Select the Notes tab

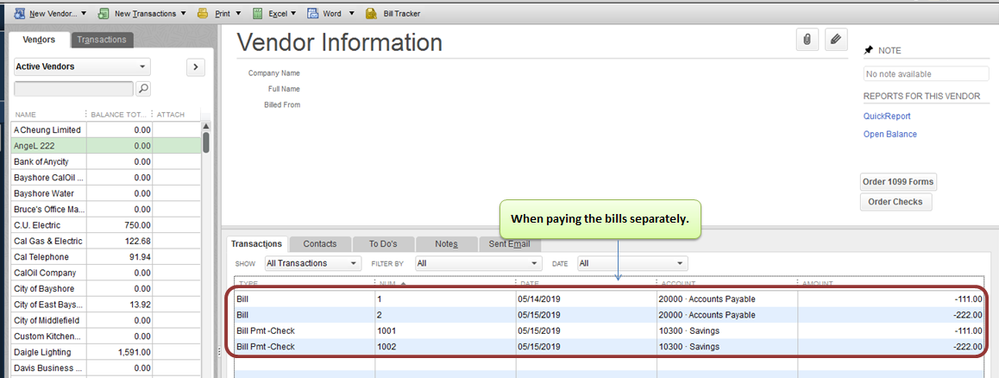coord(446,244)
